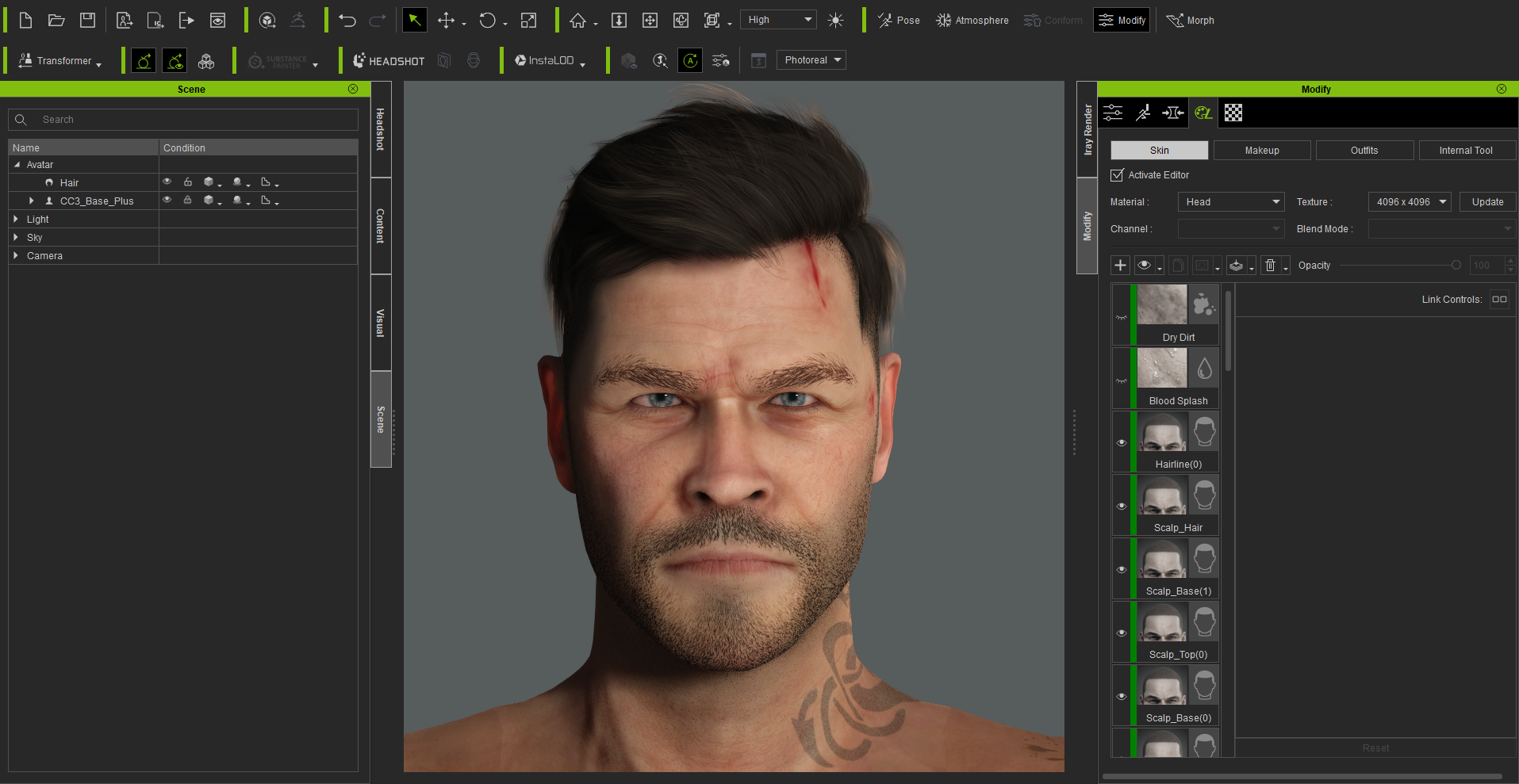
Task: Open the High quality dropdown
Action: (779, 20)
